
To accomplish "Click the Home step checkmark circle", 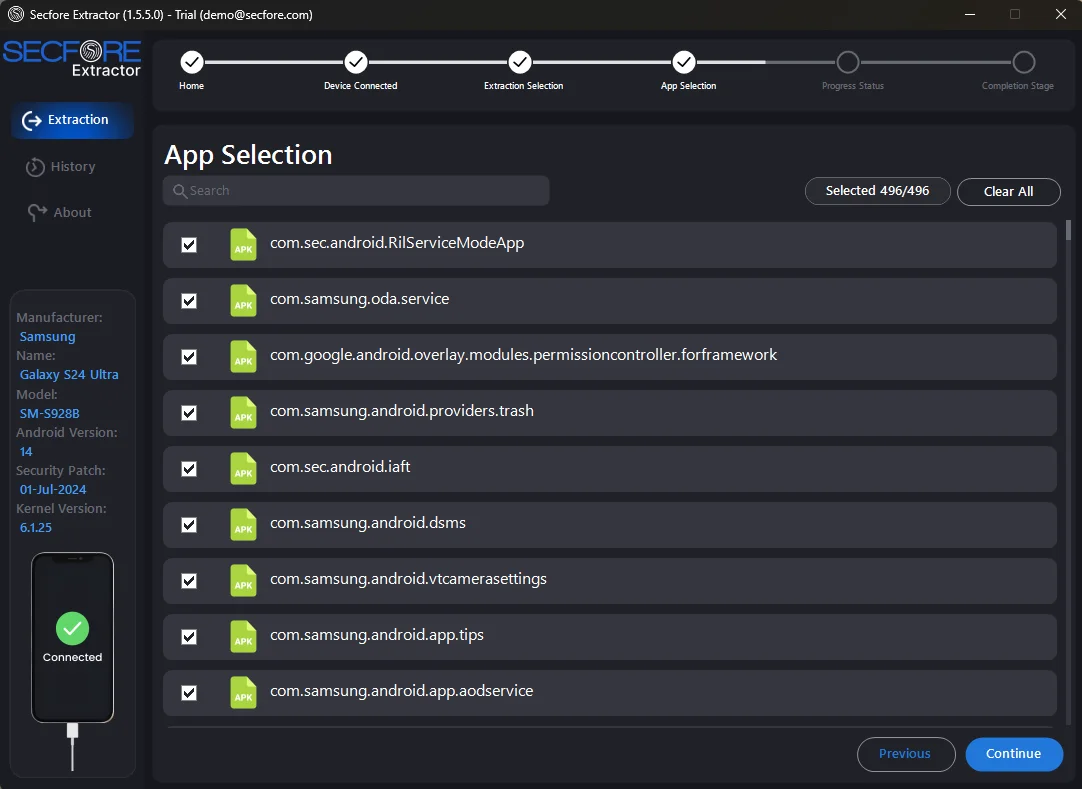I will coord(192,63).
